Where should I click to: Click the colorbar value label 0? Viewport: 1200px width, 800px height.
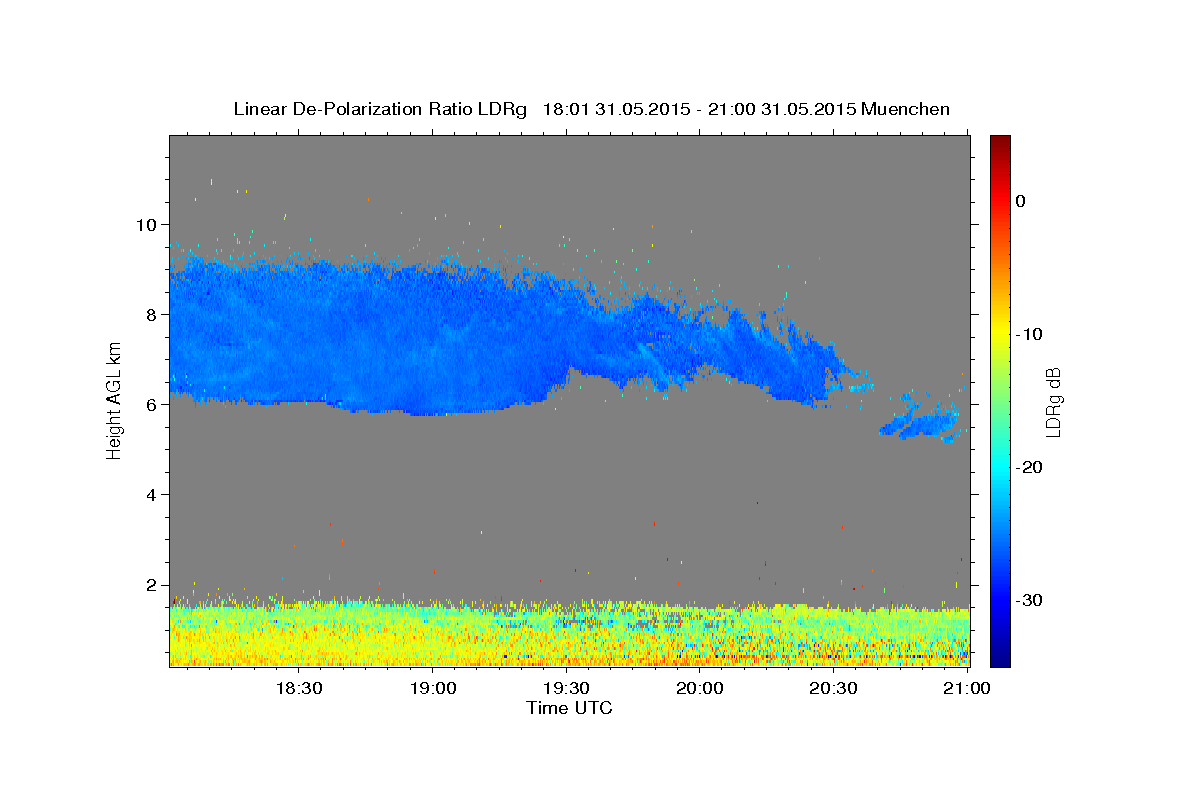(1020, 201)
